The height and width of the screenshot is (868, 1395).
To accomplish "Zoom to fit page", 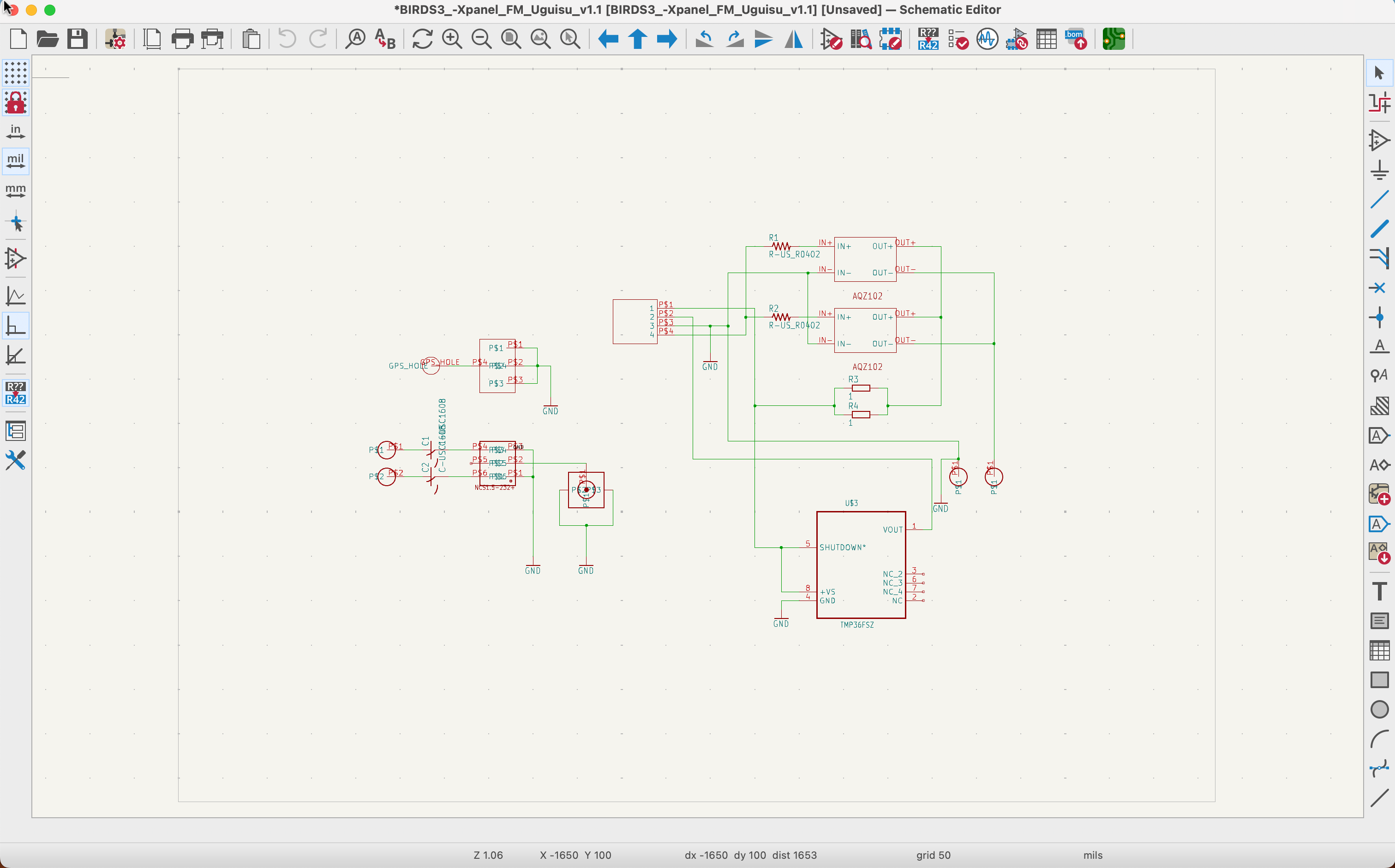I will [511, 39].
